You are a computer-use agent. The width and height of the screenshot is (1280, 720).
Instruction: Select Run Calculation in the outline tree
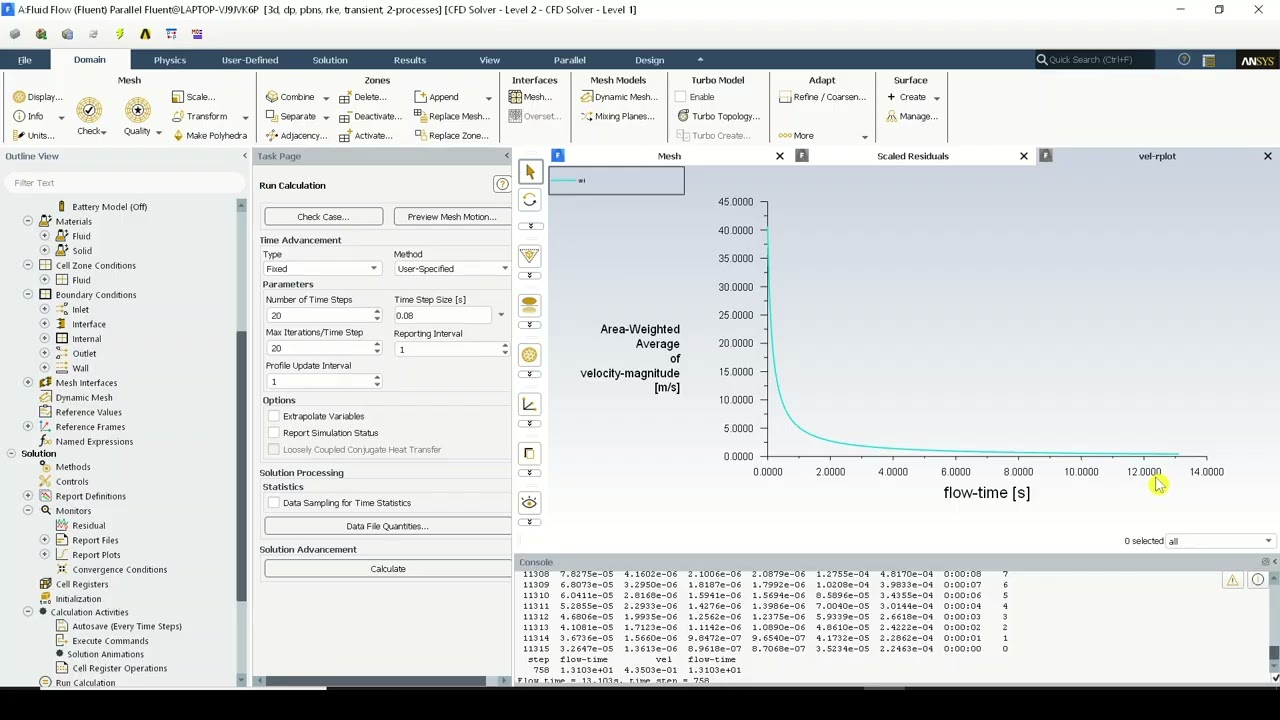pyautogui.click(x=85, y=683)
